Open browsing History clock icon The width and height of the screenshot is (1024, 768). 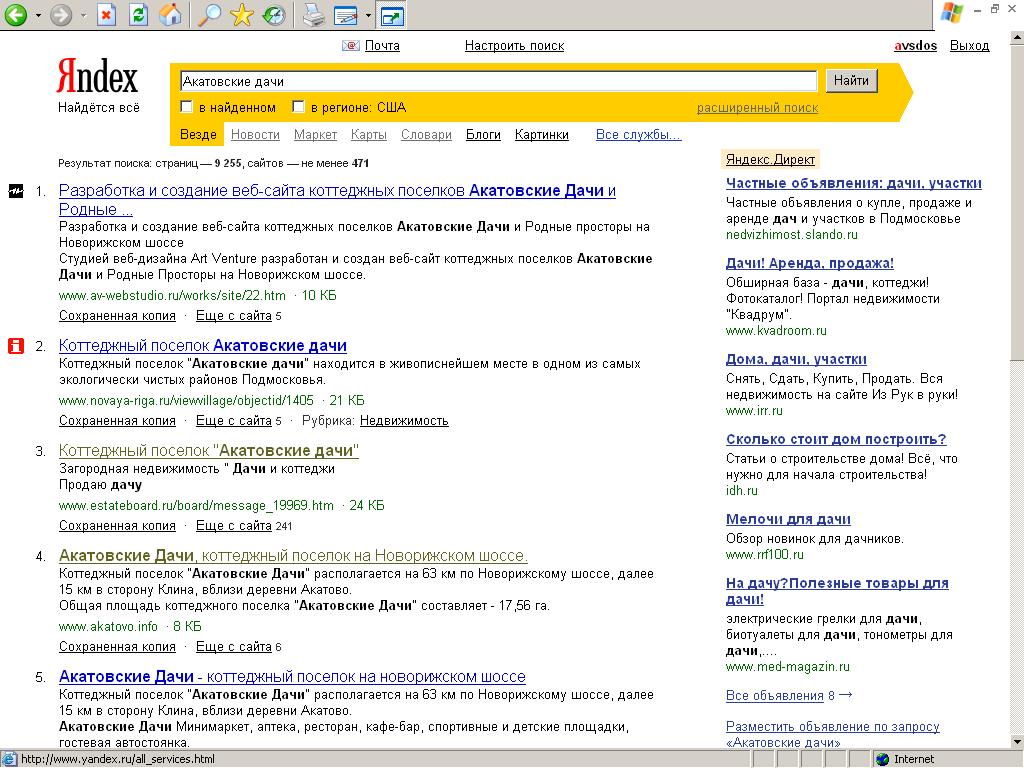(x=273, y=15)
